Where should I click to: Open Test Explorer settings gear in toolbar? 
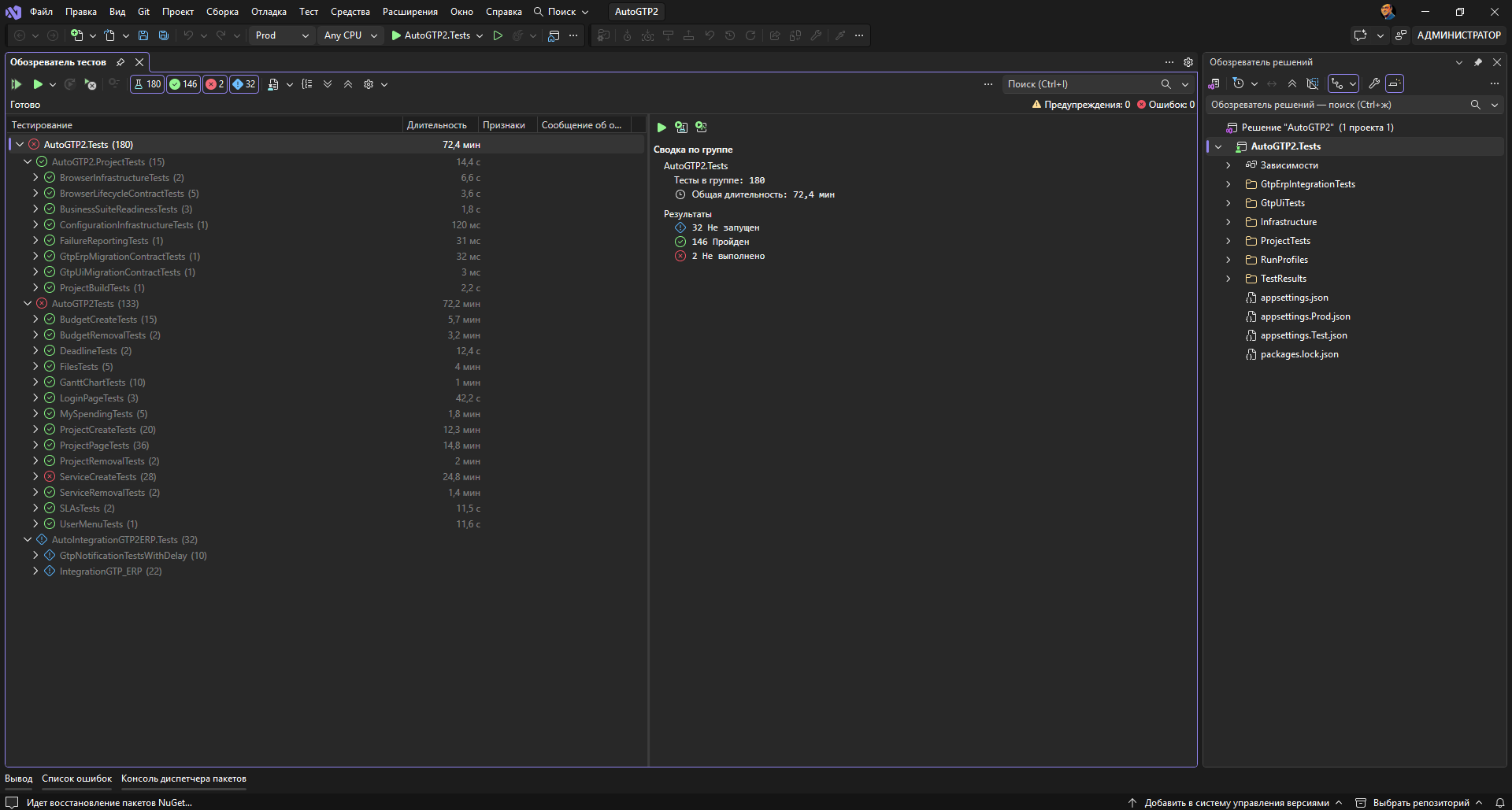[x=369, y=84]
